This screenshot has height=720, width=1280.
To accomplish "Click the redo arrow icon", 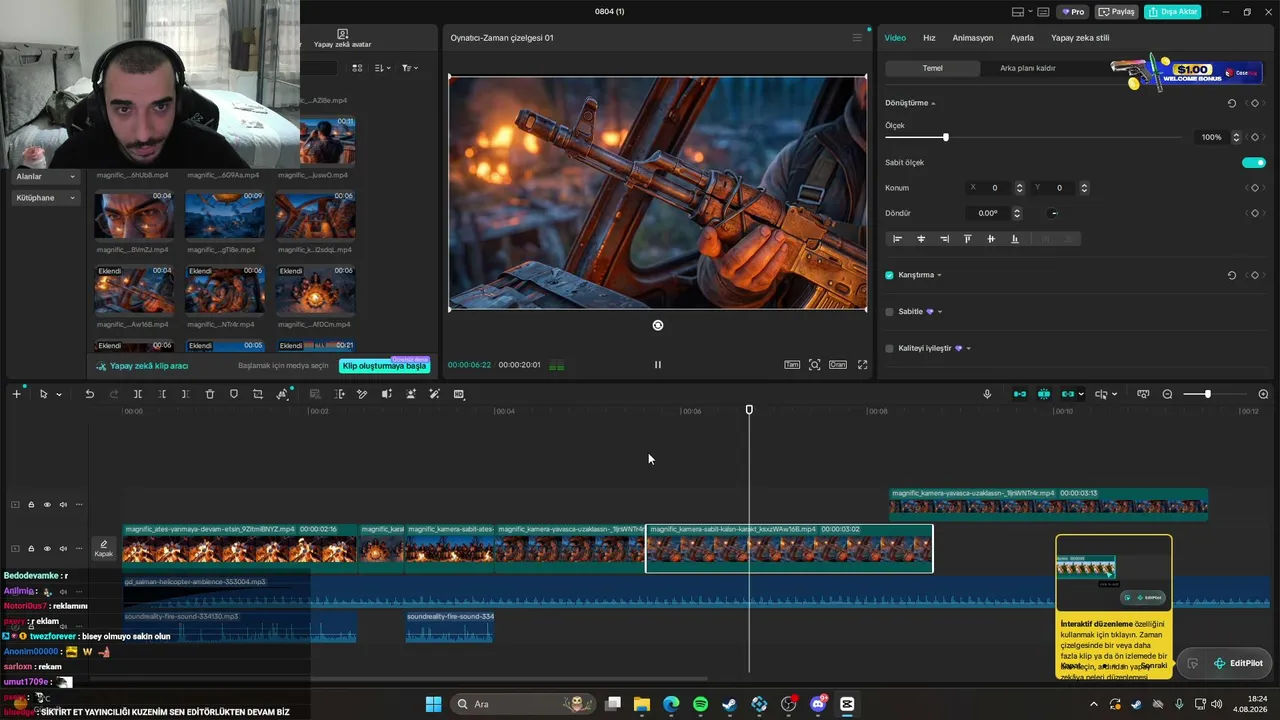I will [113, 394].
